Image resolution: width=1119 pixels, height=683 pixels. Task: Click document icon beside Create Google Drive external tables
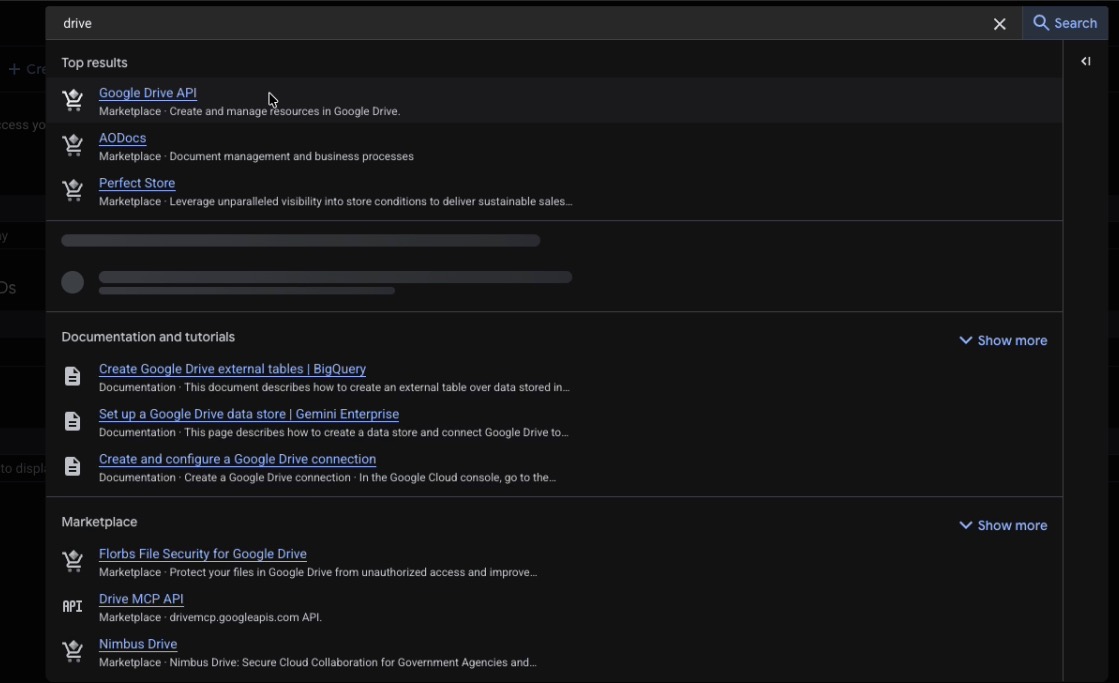pos(72,376)
